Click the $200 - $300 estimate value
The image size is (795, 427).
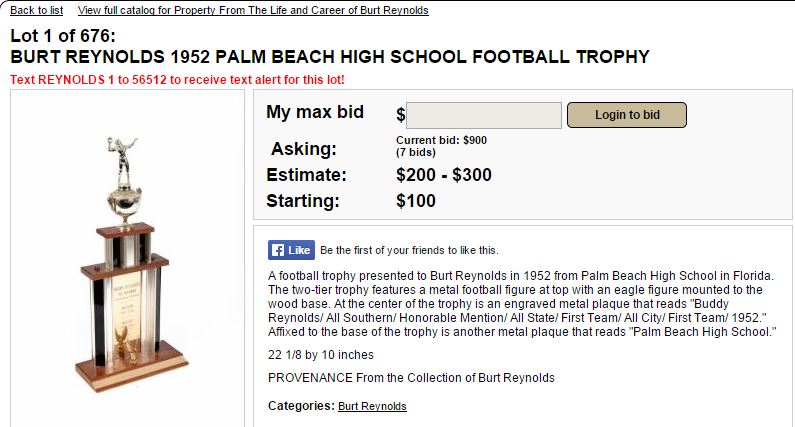(x=444, y=175)
